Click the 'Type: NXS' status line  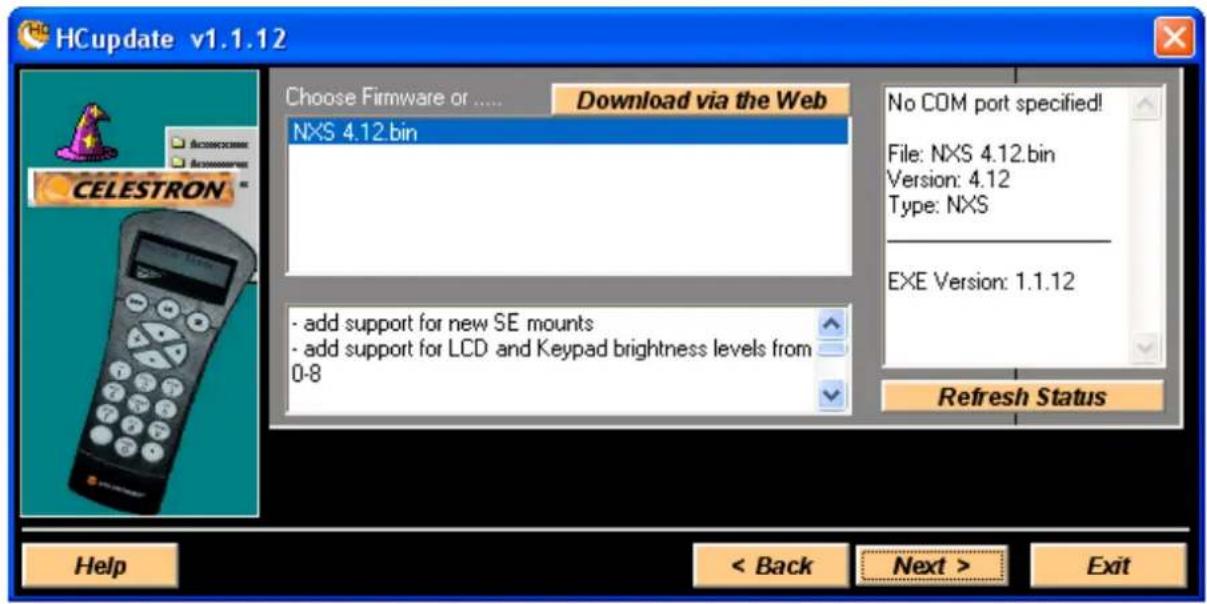(938, 204)
